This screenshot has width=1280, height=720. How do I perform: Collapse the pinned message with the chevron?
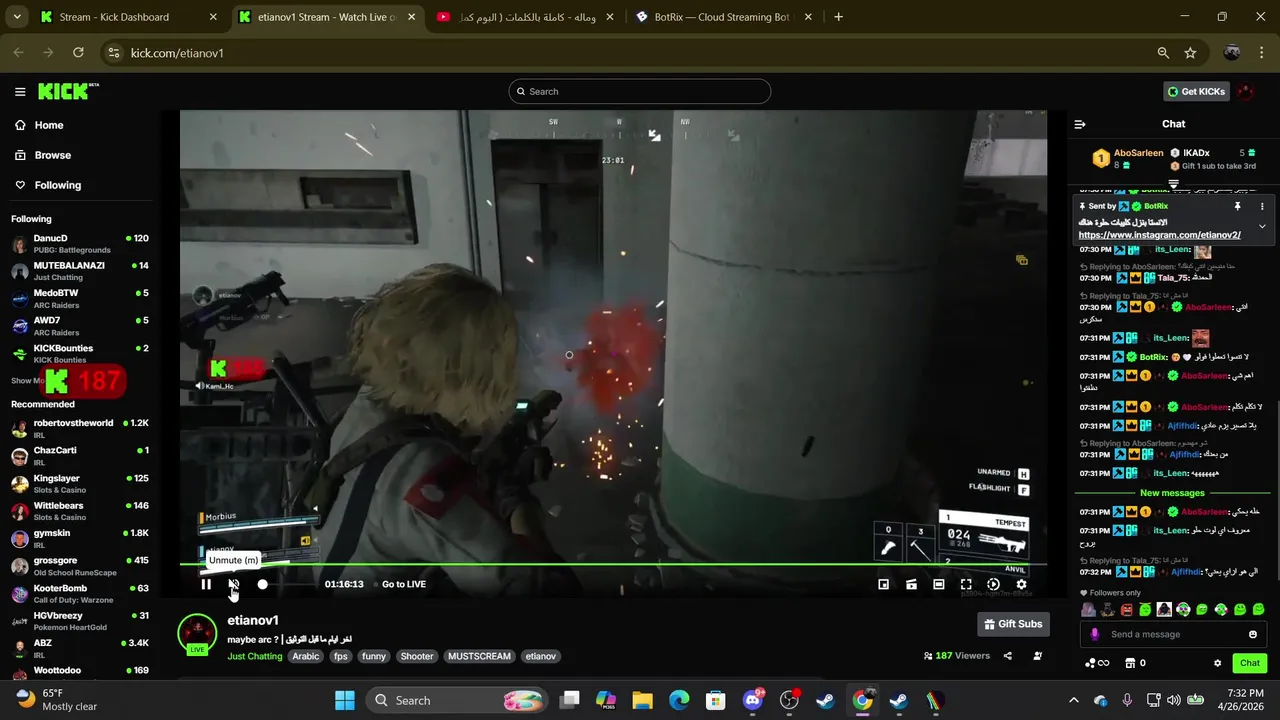(1262, 227)
